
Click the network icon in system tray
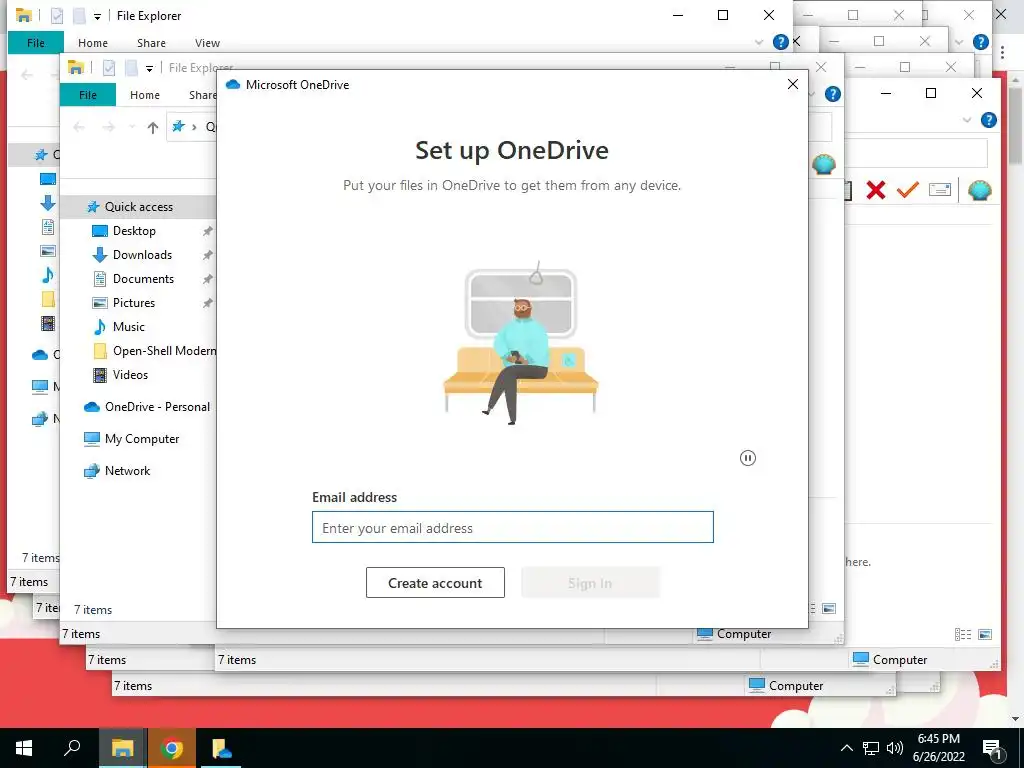tap(871, 748)
